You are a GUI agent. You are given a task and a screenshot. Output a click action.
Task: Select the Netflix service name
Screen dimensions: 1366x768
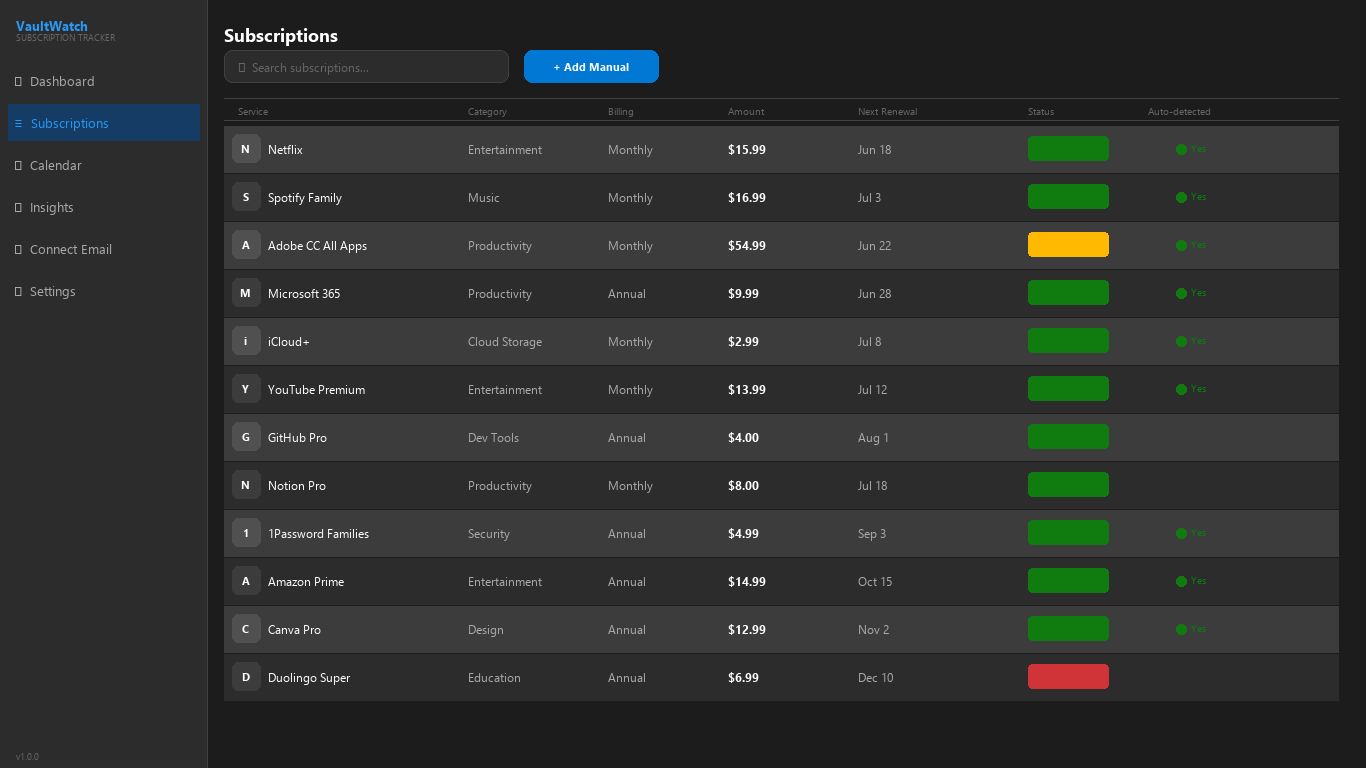tap(285, 150)
